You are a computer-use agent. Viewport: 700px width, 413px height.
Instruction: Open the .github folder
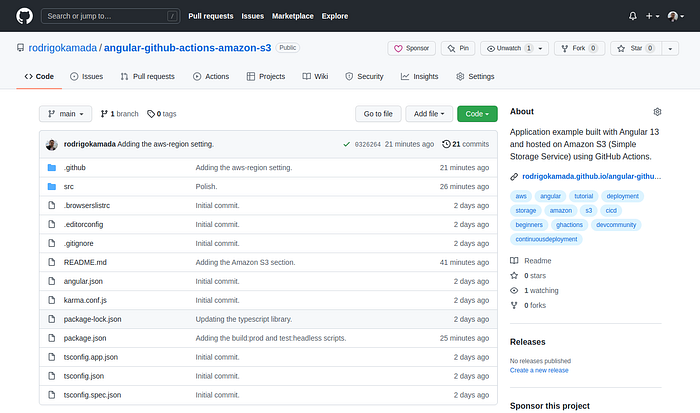pyautogui.click(x=75, y=167)
